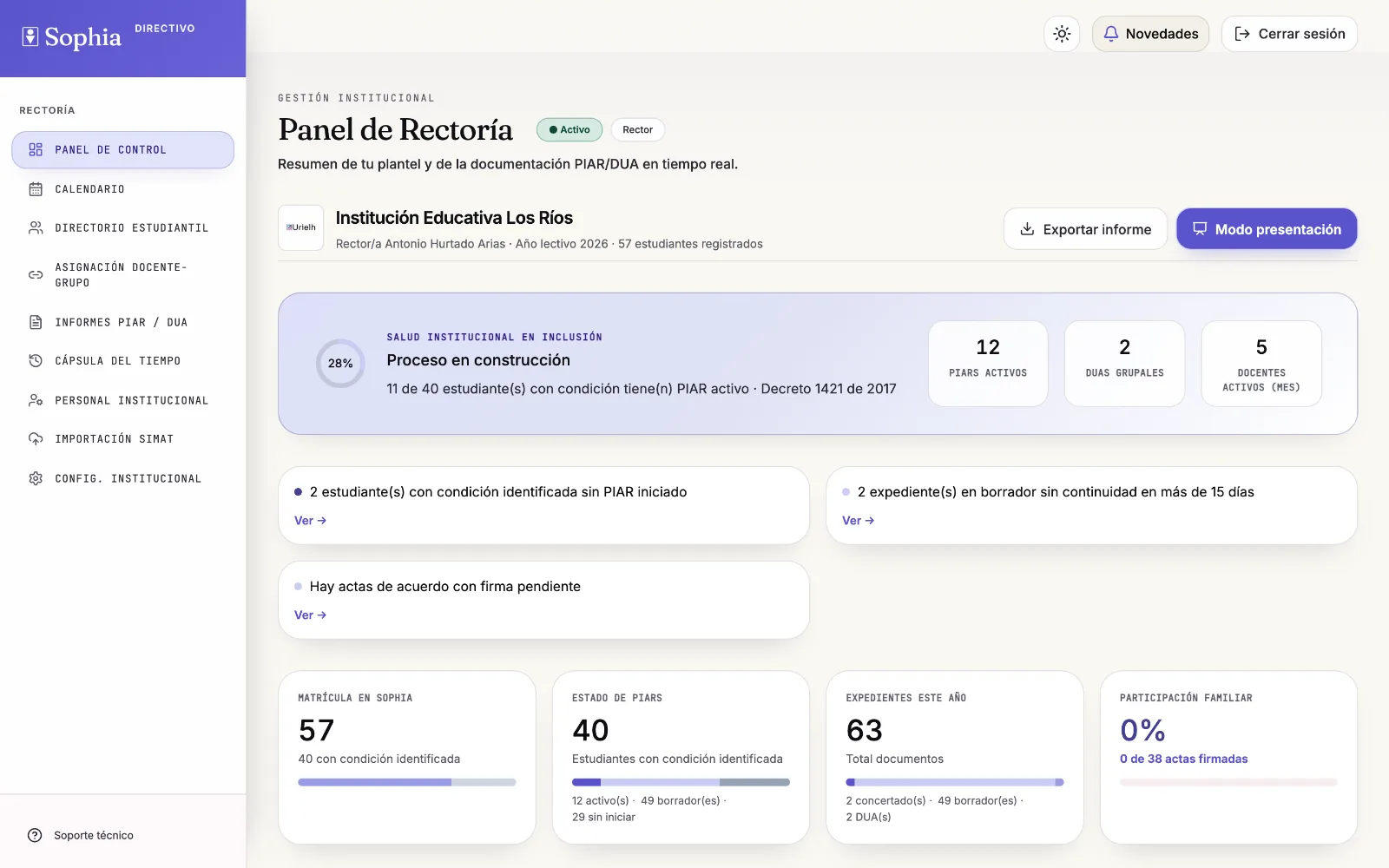
Task: Click 'Total documentos' under 63
Action: pyautogui.click(x=895, y=759)
